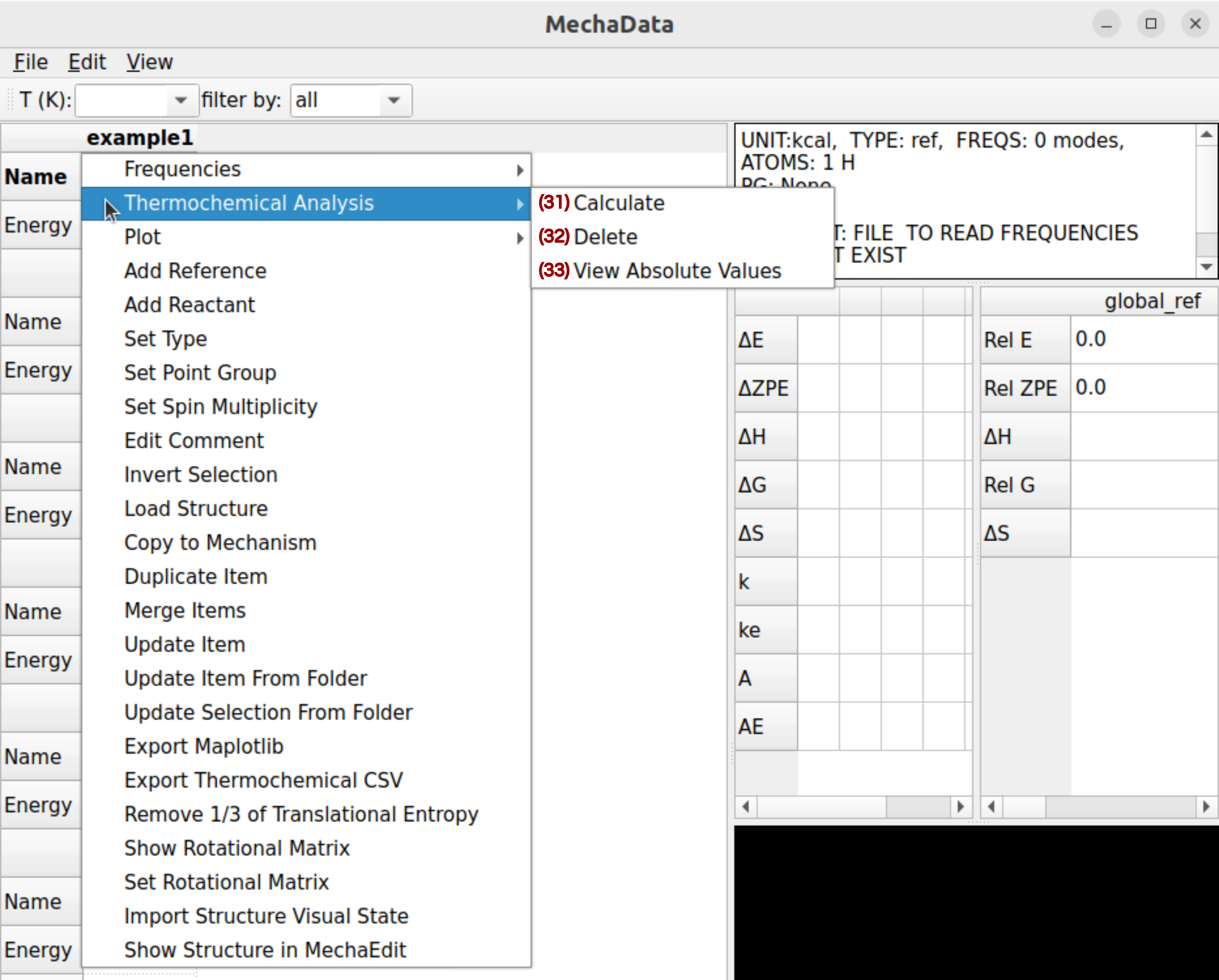Click right arrow of the ΔE table's scrollbar

(961, 807)
